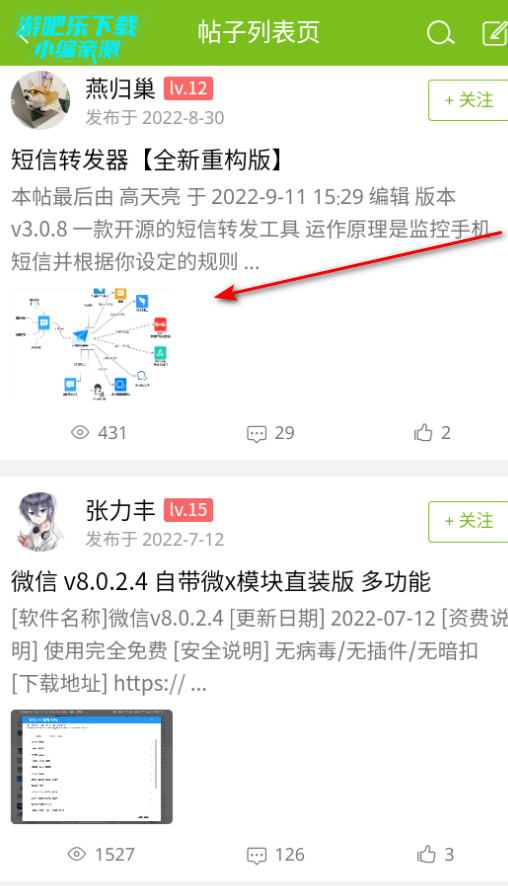
Task: Like the post with 2 thumbs-up
Action: click(x=423, y=433)
